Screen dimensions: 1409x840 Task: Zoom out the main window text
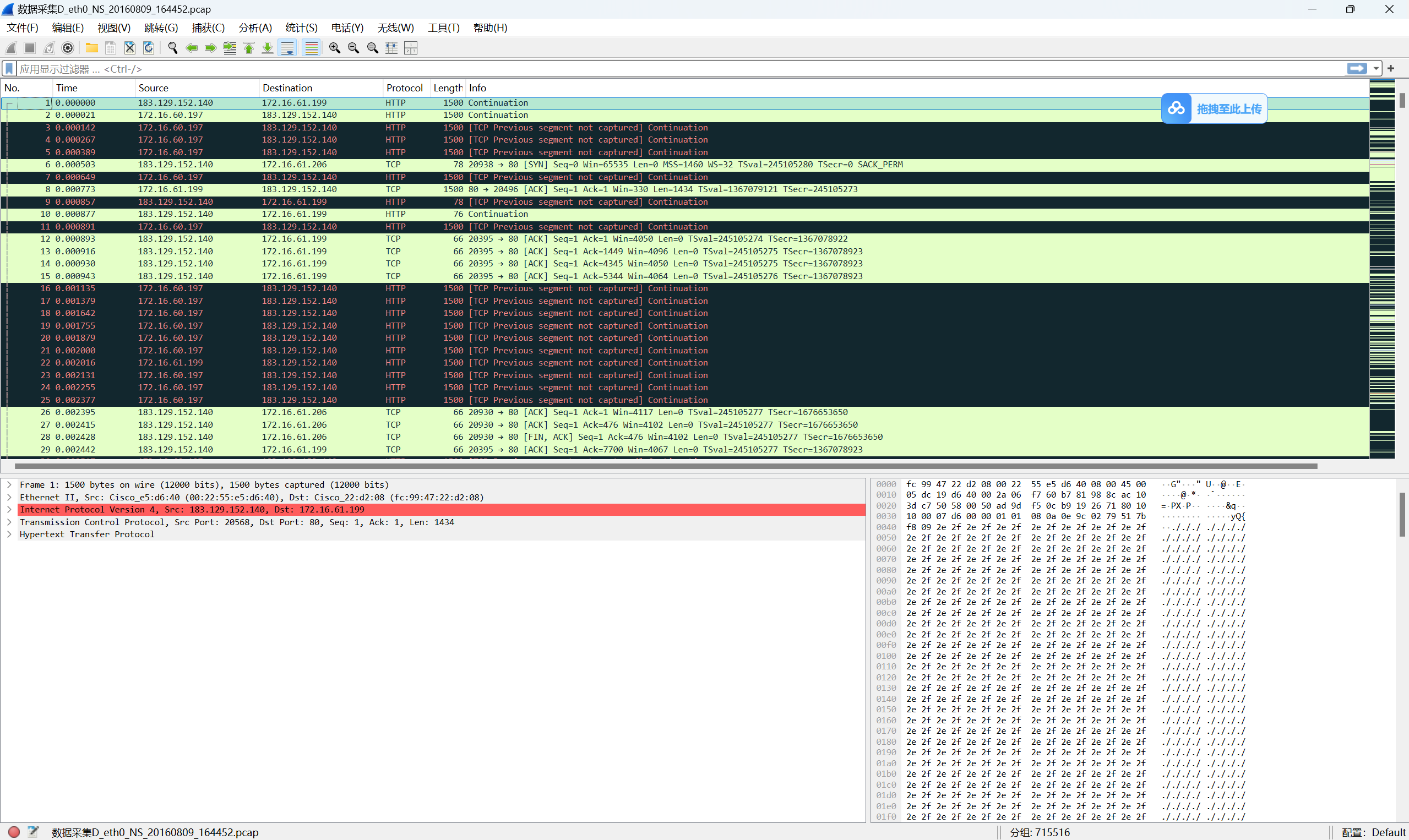(354, 48)
